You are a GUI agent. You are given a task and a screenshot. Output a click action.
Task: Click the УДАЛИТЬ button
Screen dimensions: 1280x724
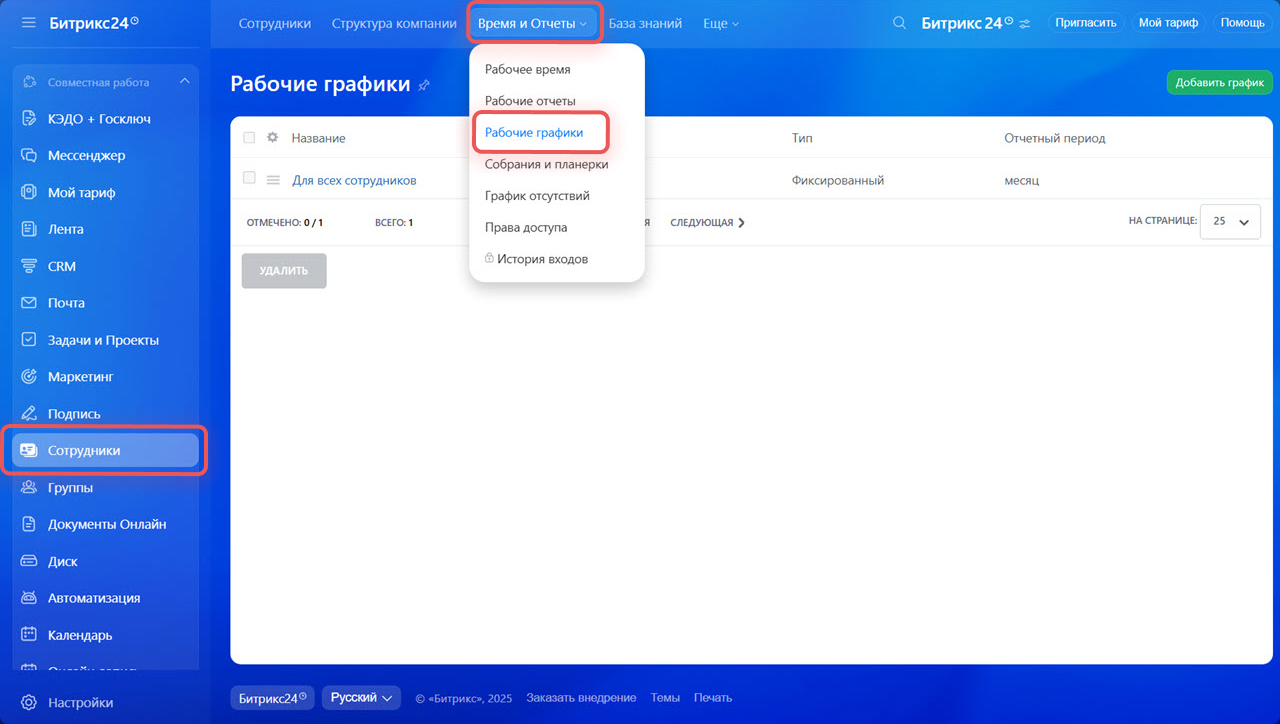(x=284, y=271)
